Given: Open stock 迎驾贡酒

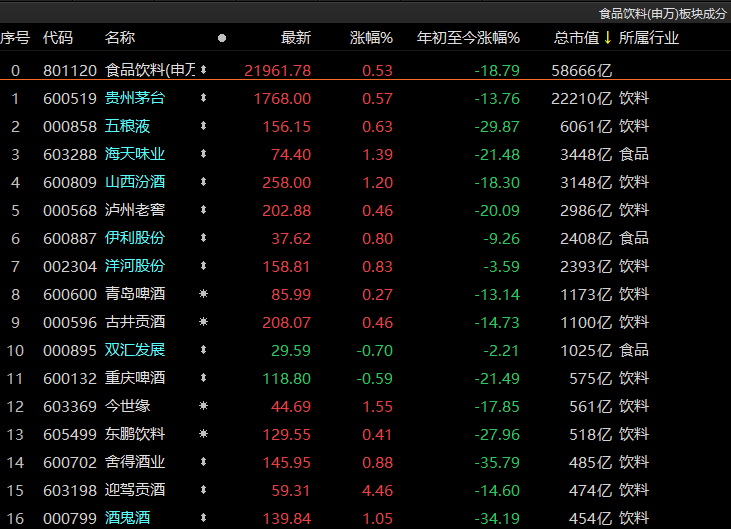Looking at the screenshot, I should [x=135, y=489].
